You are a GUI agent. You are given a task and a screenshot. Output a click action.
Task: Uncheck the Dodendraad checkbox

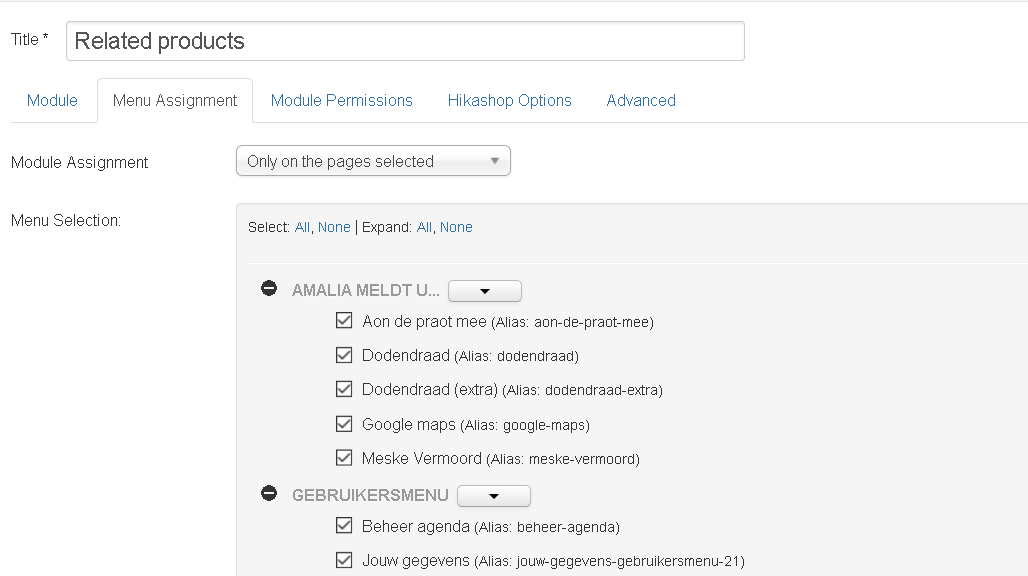[345, 355]
